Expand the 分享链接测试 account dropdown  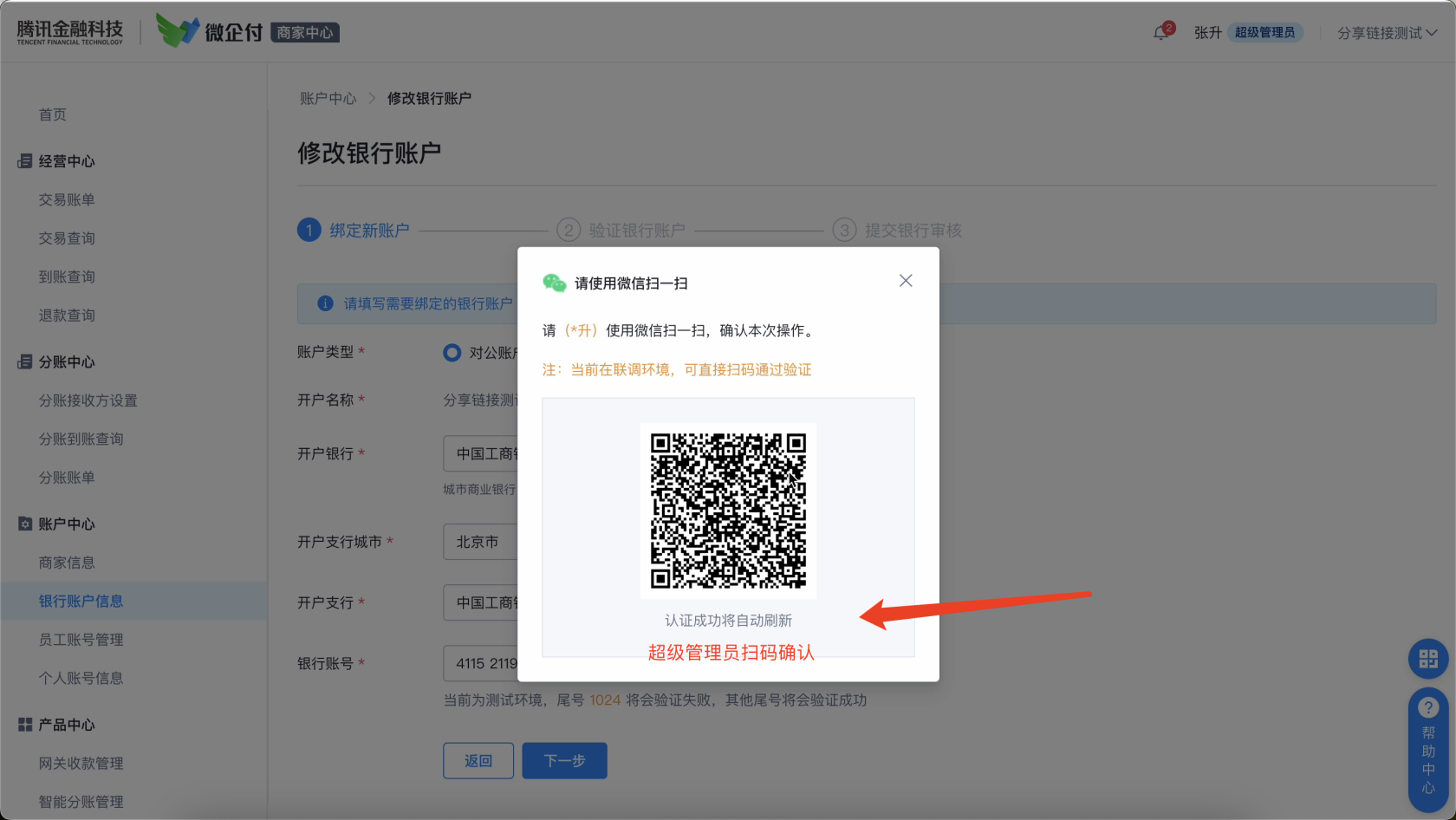(x=1388, y=33)
